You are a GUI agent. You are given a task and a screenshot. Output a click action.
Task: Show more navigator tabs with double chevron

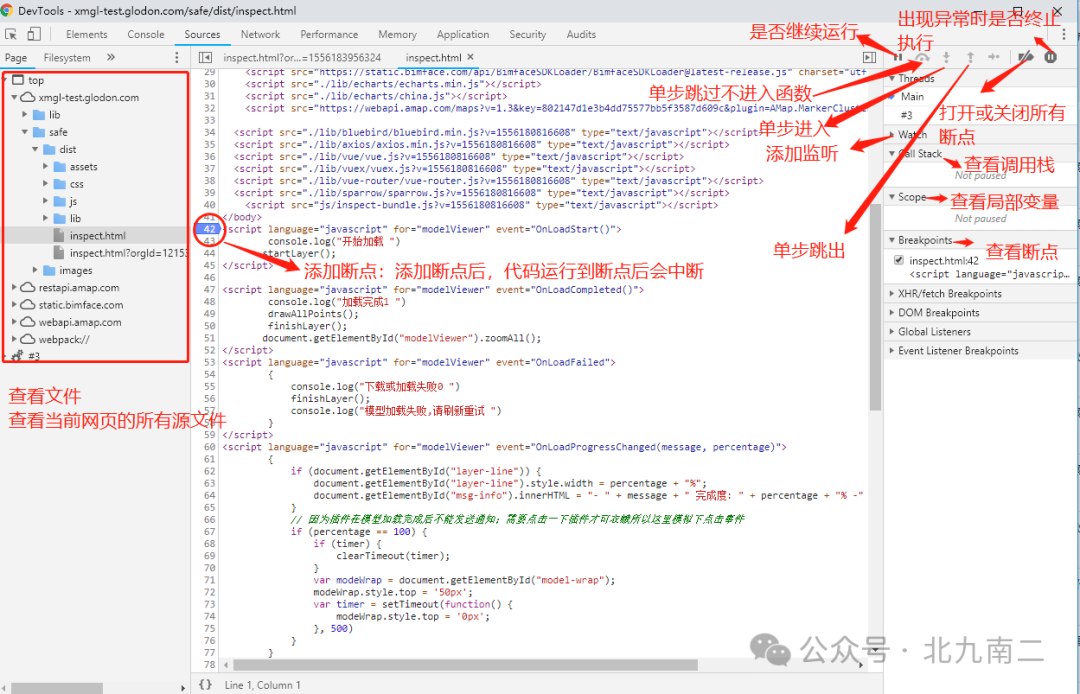click(111, 58)
